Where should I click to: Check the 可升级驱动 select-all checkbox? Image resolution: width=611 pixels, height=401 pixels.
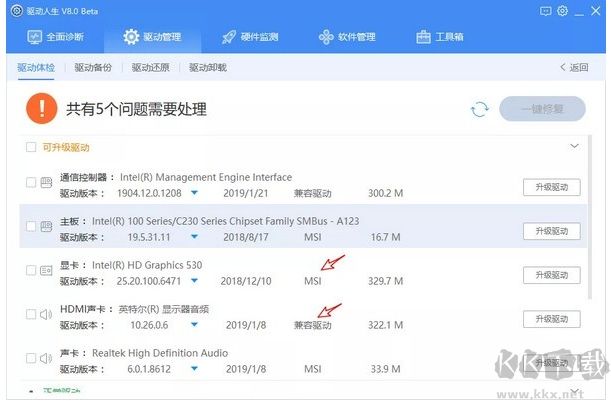pyautogui.click(x=31, y=147)
